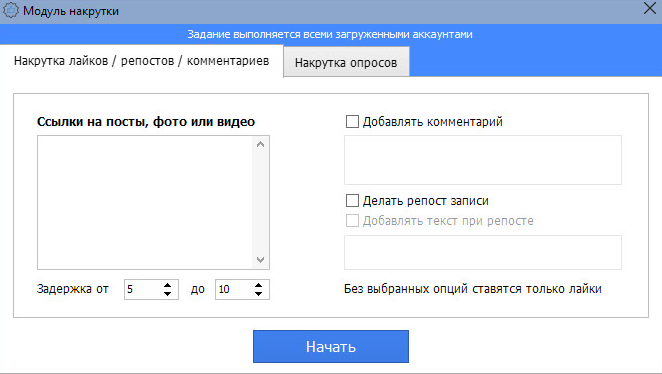
Task: Enable Добавлять комментарий checkbox
Action: click(x=352, y=122)
